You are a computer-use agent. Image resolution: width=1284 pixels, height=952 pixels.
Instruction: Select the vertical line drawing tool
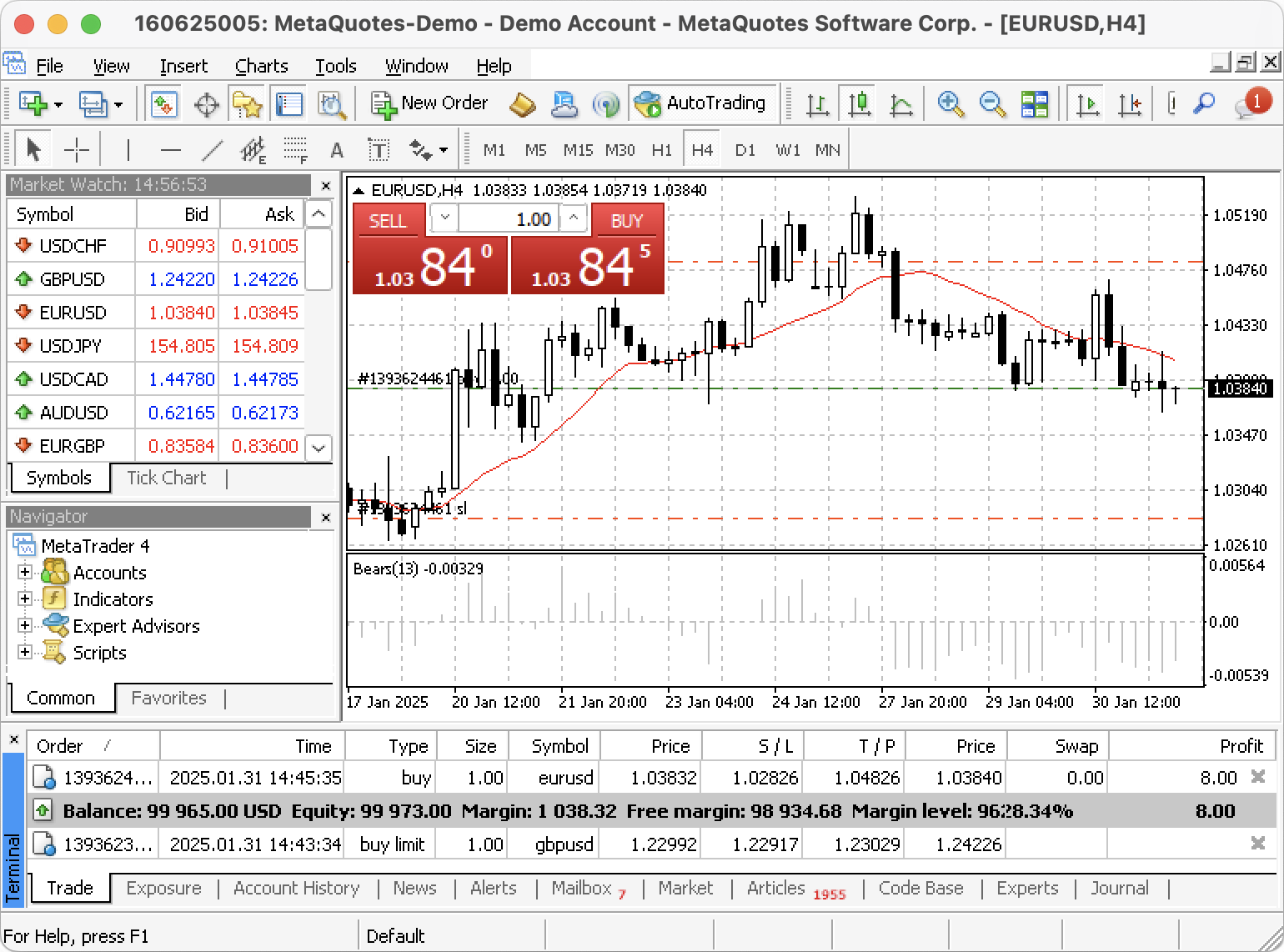pyautogui.click(x=128, y=150)
